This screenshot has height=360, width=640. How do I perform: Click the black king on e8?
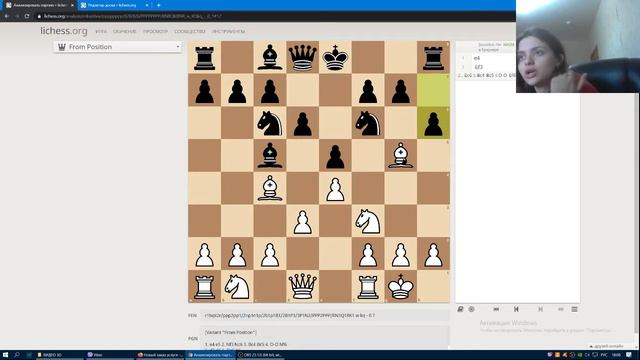(335, 57)
